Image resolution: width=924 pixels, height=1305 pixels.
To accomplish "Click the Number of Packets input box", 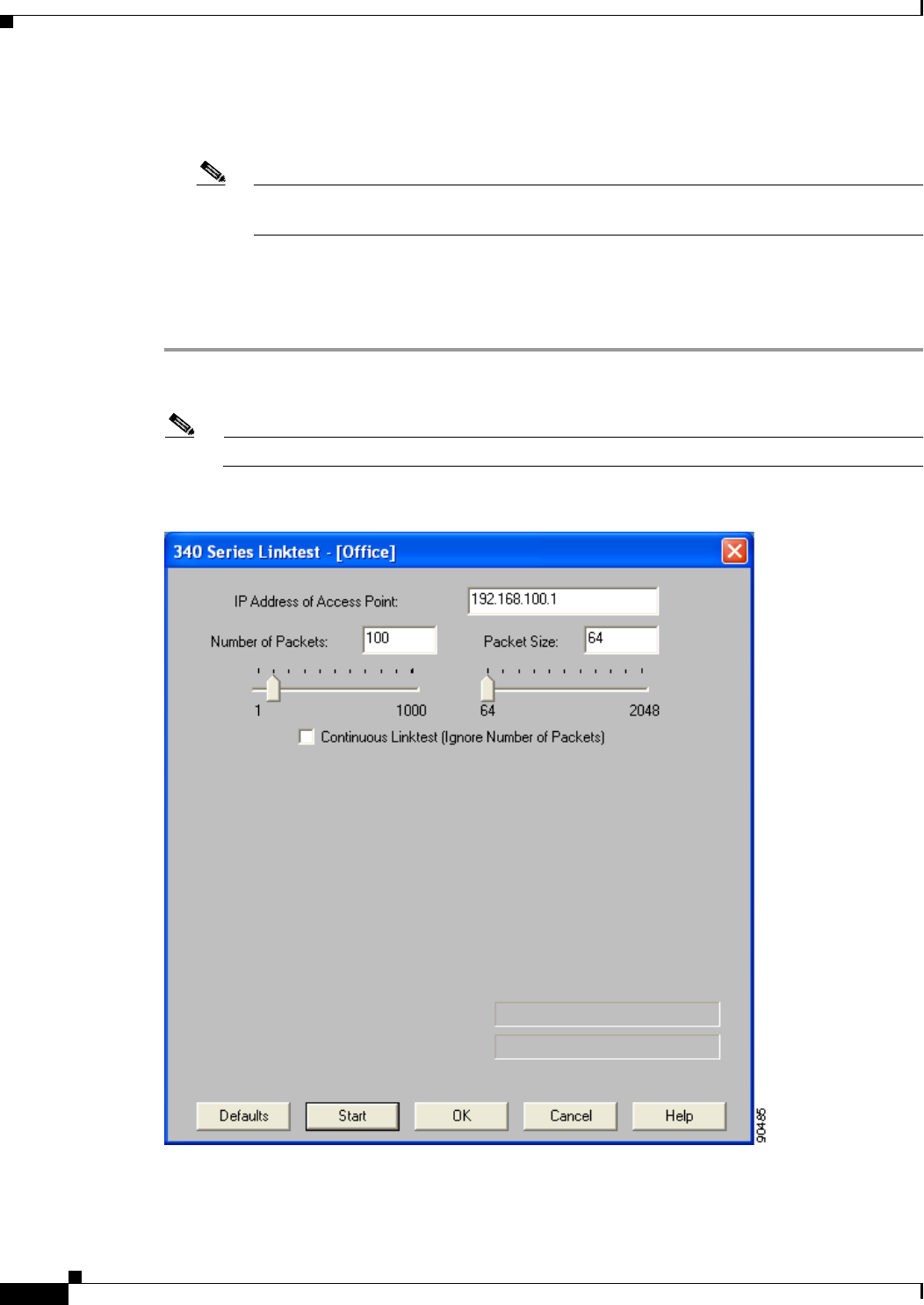I will 400,640.
